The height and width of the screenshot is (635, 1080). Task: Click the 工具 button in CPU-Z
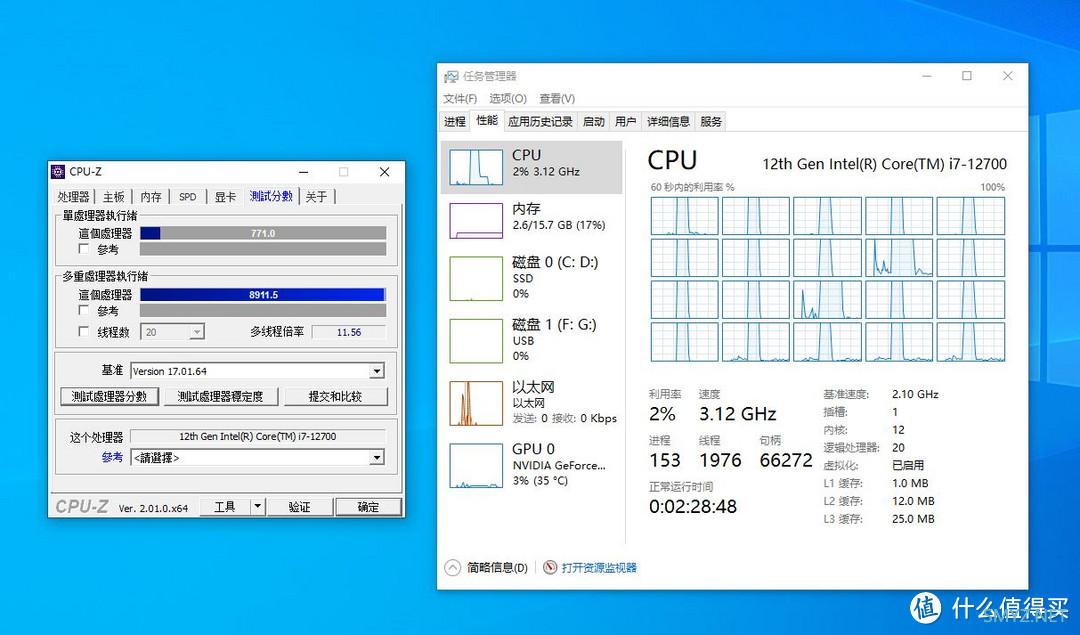(x=225, y=507)
